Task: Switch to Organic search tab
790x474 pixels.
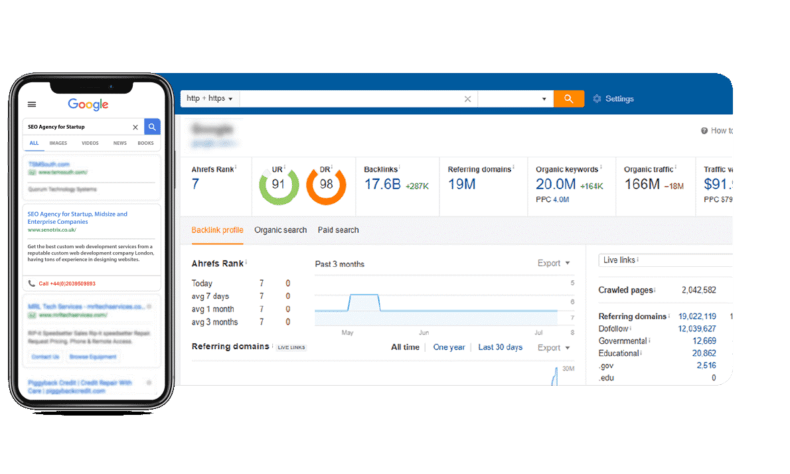Action: pyautogui.click(x=280, y=230)
